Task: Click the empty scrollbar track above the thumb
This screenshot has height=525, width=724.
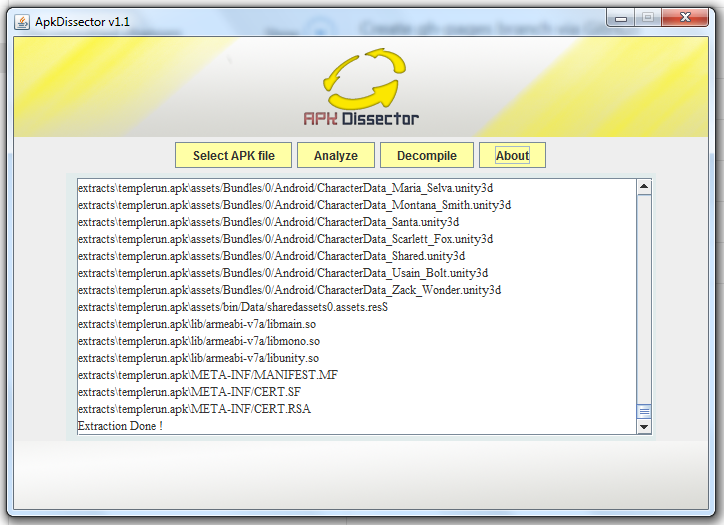Action: [x=644, y=300]
